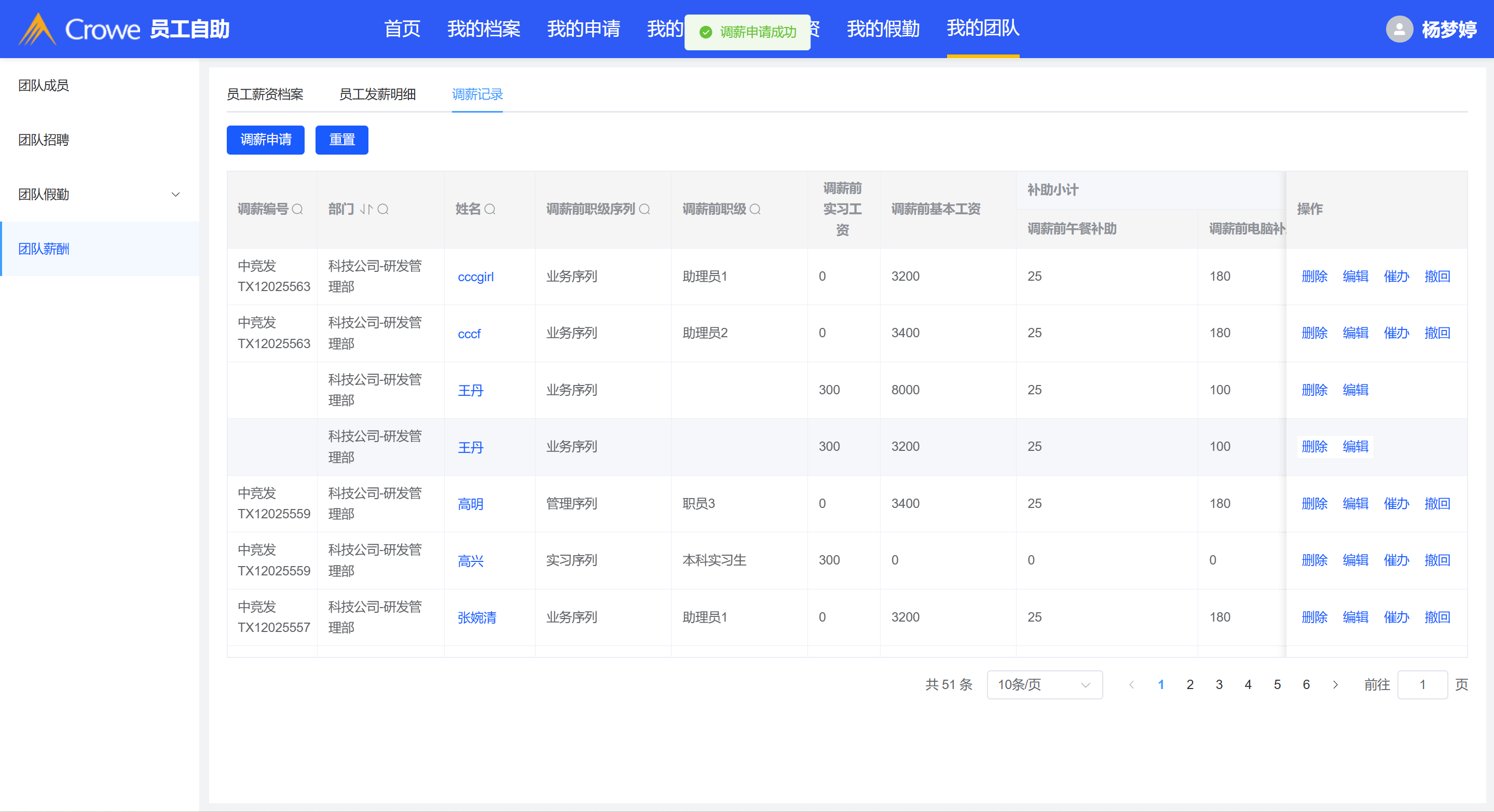Image resolution: width=1494 pixels, height=812 pixels.
Task: Click the 重置 button
Action: click(x=341, y=140)
